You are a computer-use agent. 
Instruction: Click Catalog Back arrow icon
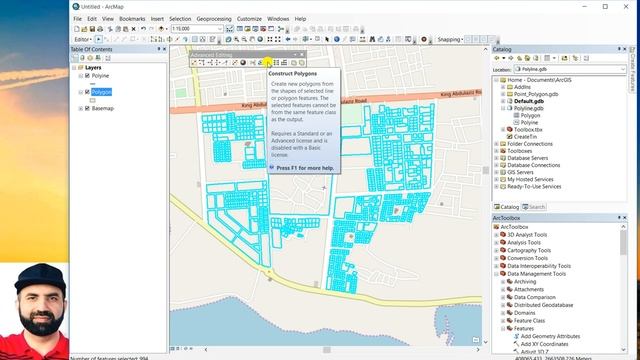(497, 58)
